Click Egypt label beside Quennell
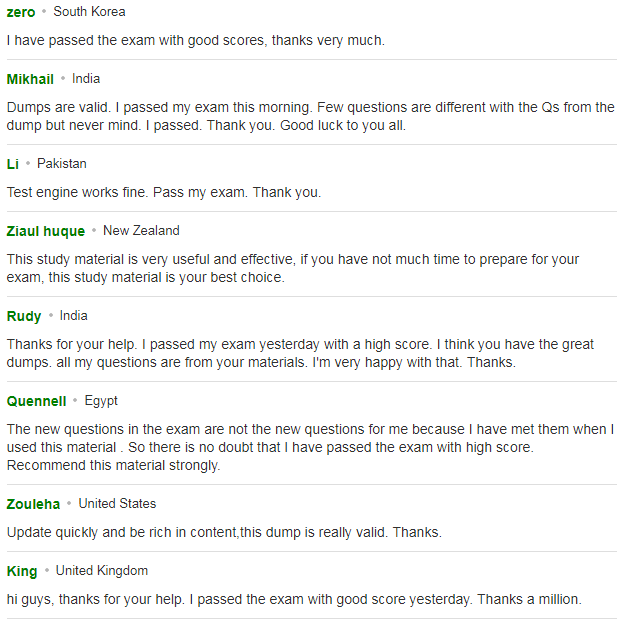 [x=101, y=401]
